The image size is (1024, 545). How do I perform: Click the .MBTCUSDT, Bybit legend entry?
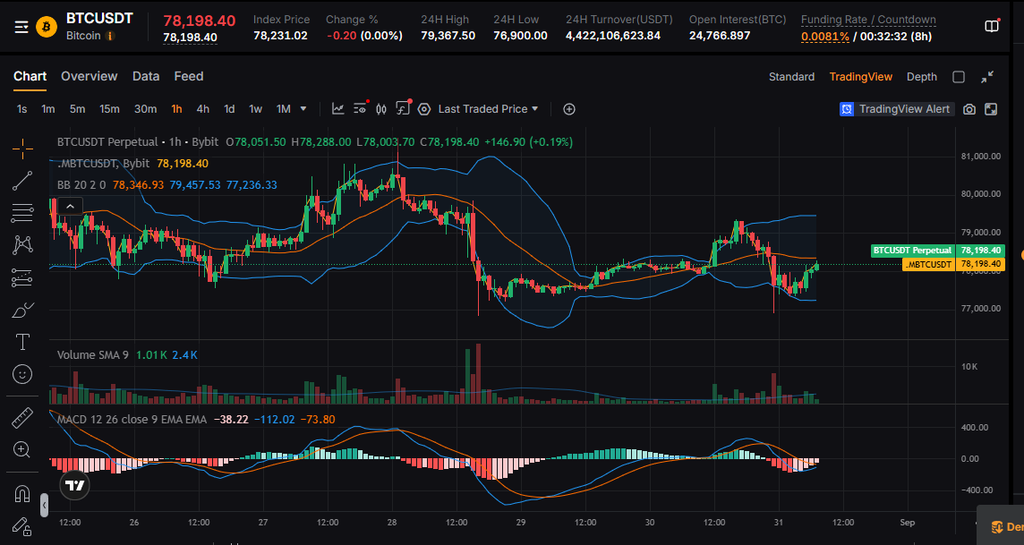(x=103, y=163)
